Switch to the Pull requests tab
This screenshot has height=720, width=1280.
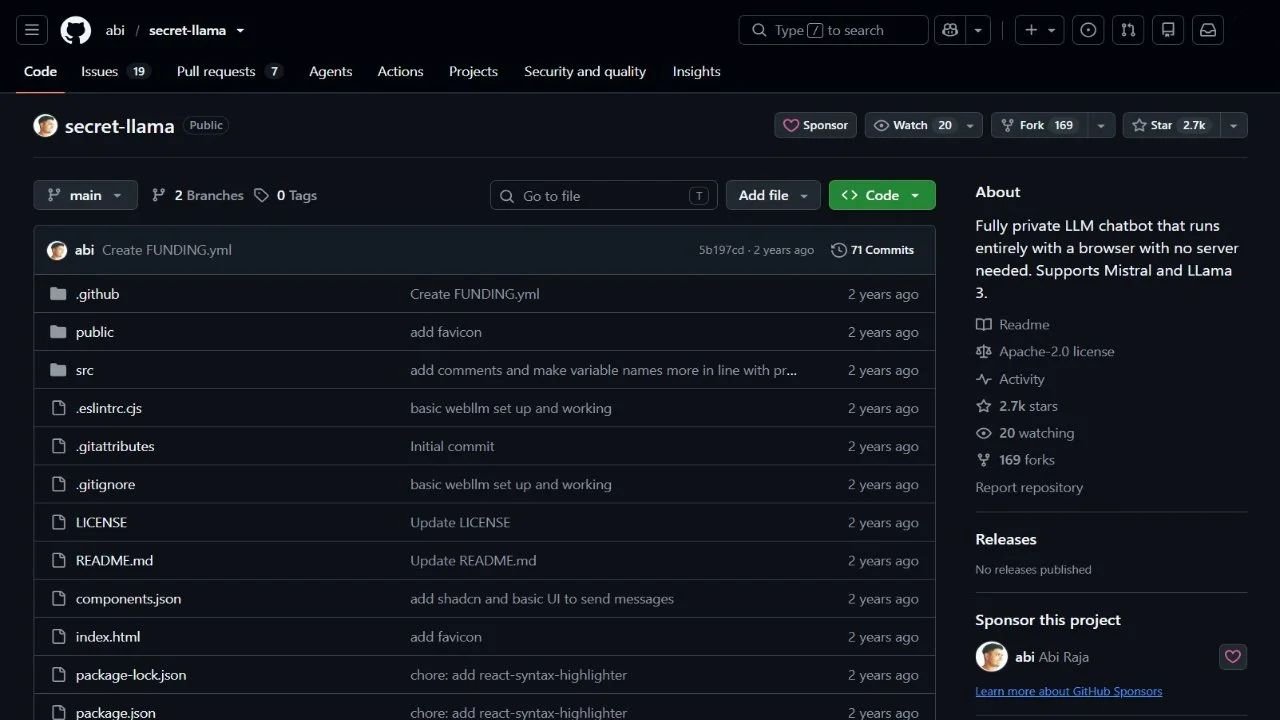[230, 71]
